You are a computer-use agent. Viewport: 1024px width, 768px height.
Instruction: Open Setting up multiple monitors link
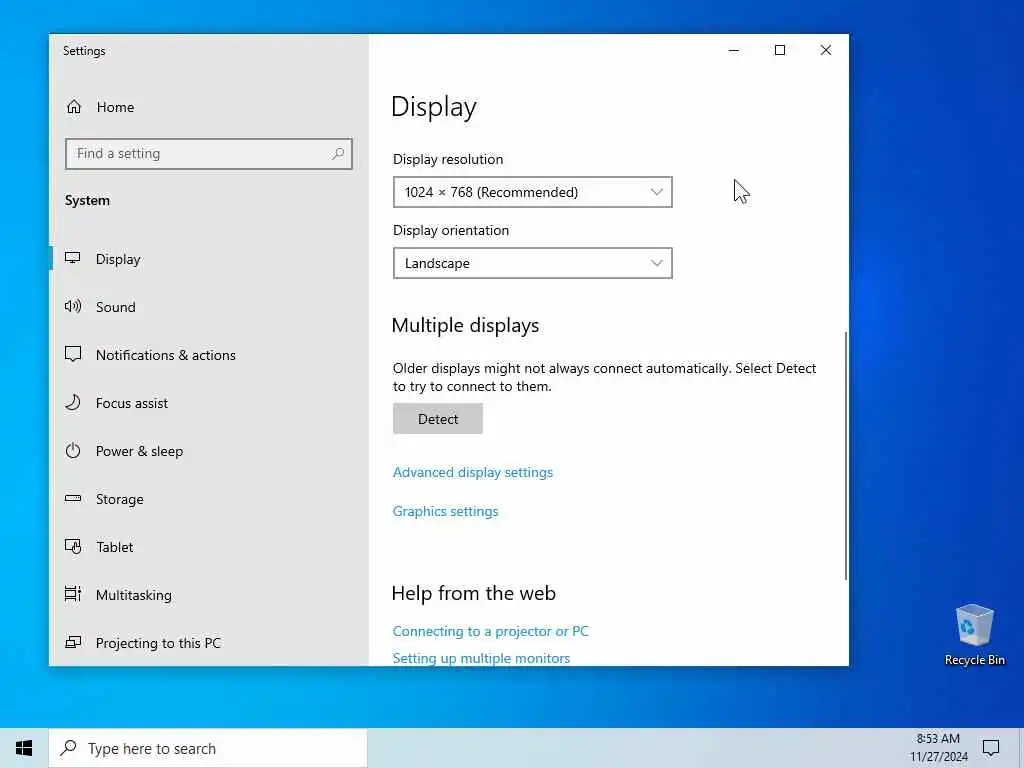pos(481,658)
